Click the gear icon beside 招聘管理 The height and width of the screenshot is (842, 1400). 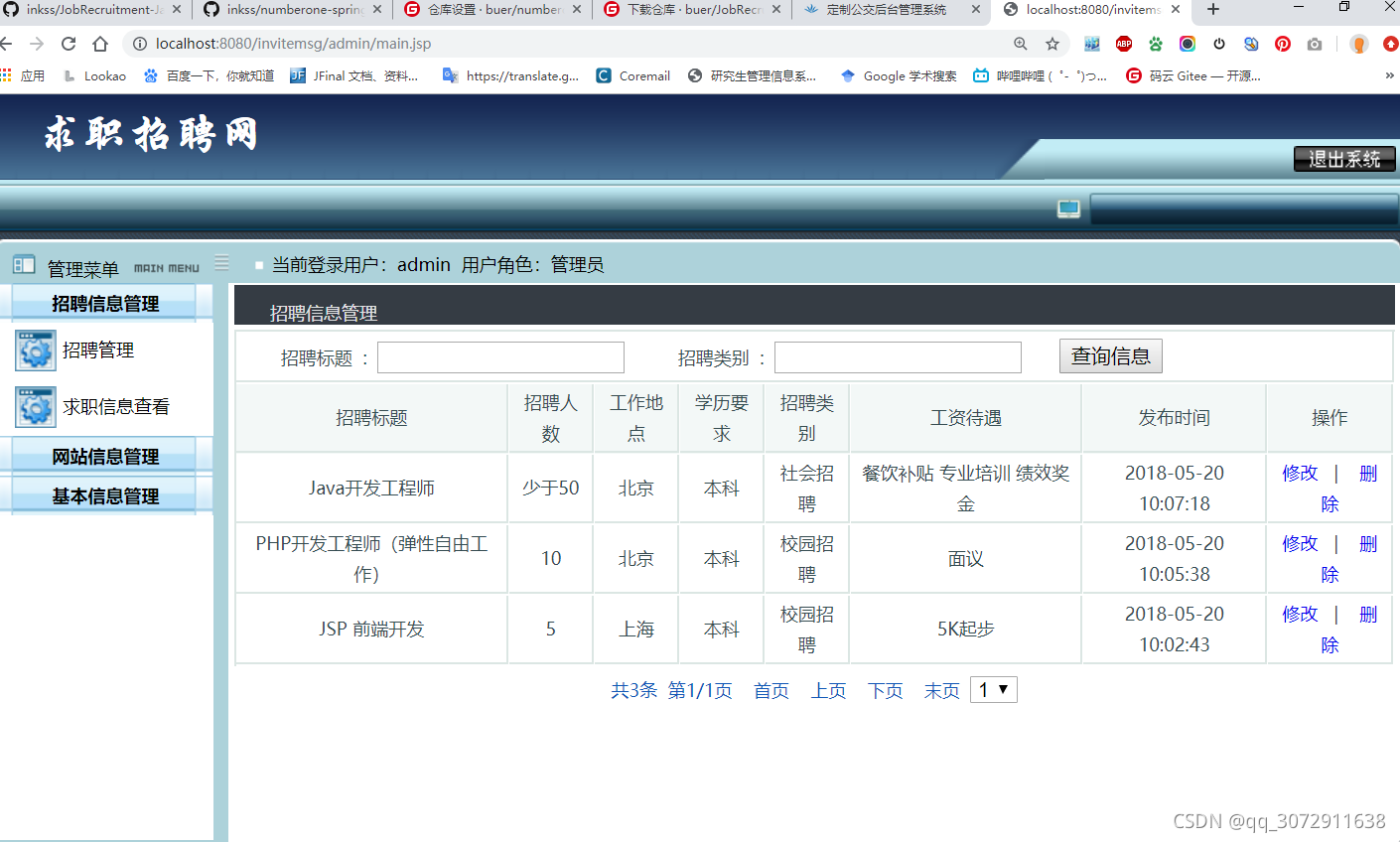point(36,351)
